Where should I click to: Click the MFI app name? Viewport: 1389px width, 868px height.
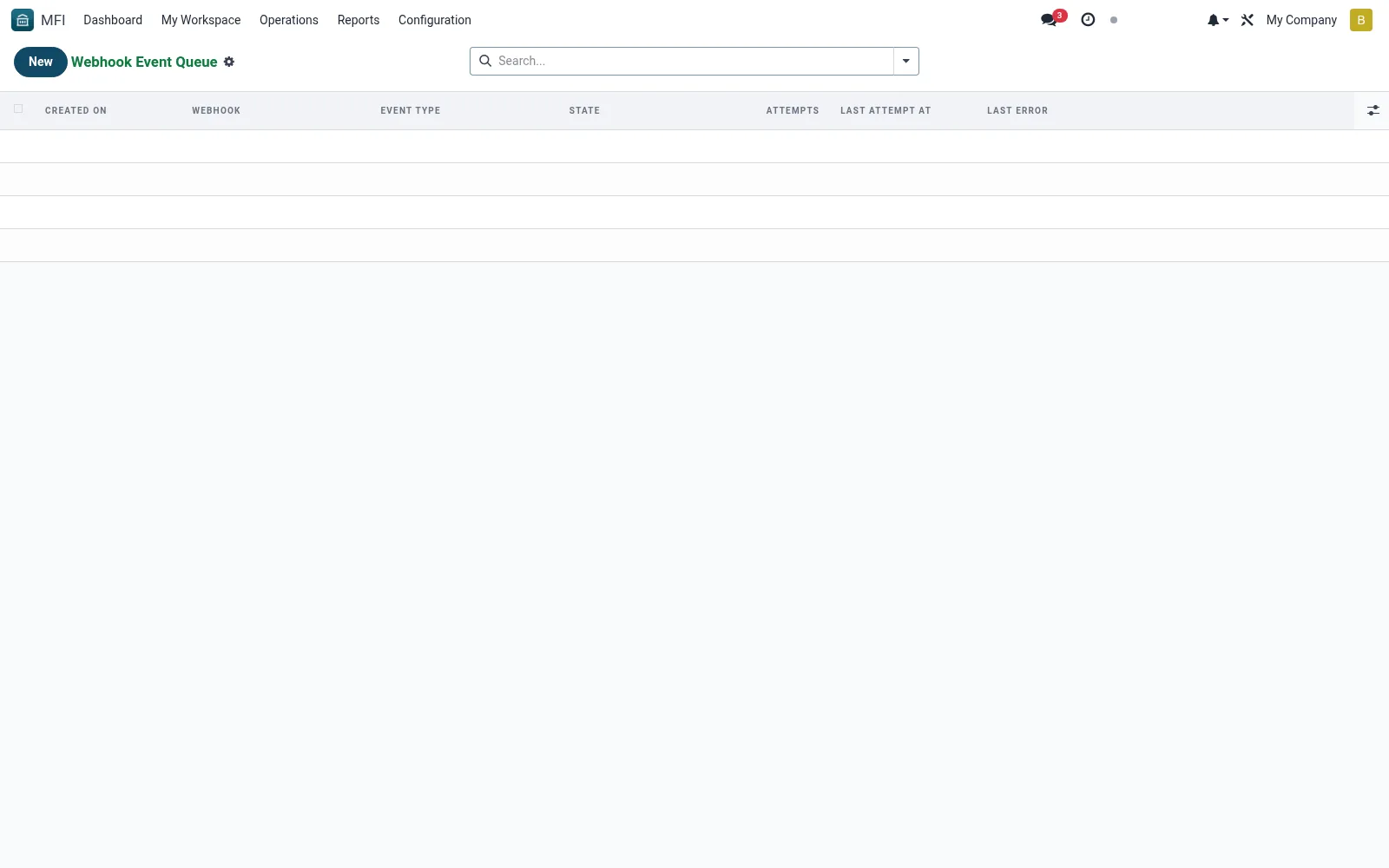coord(53,20)
